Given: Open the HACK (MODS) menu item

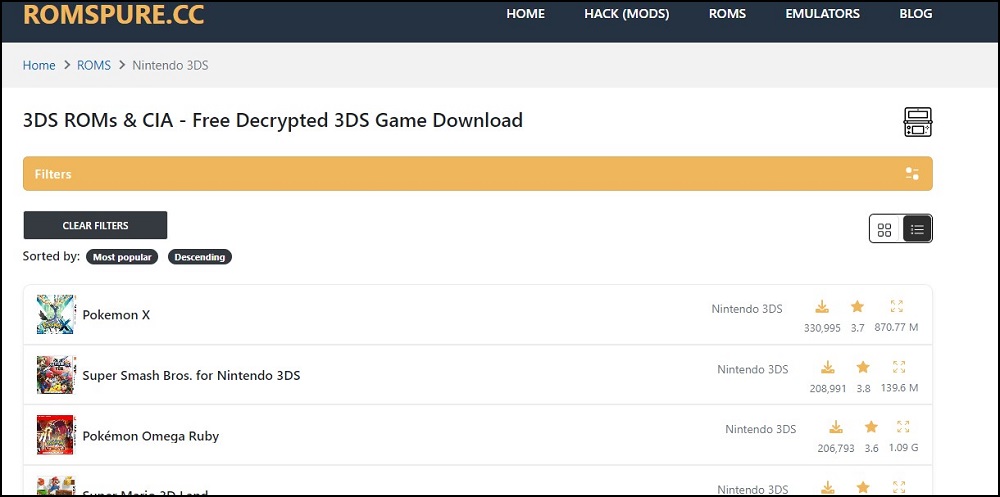Looking at the screenshot, I should click(x=627, y=13).
